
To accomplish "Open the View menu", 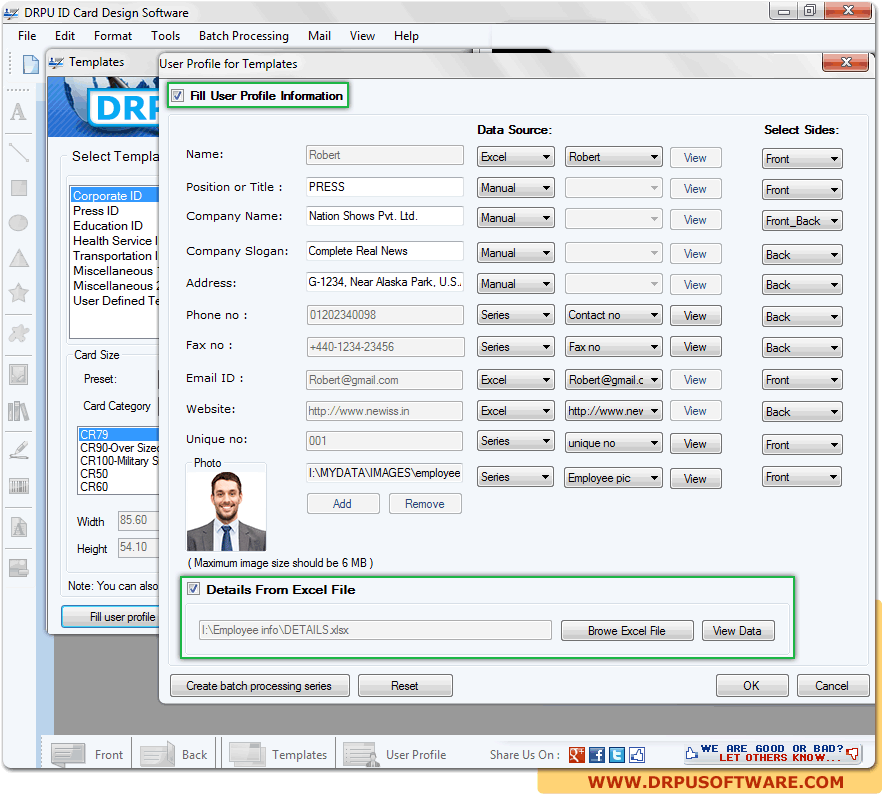I will coord(362,36).
